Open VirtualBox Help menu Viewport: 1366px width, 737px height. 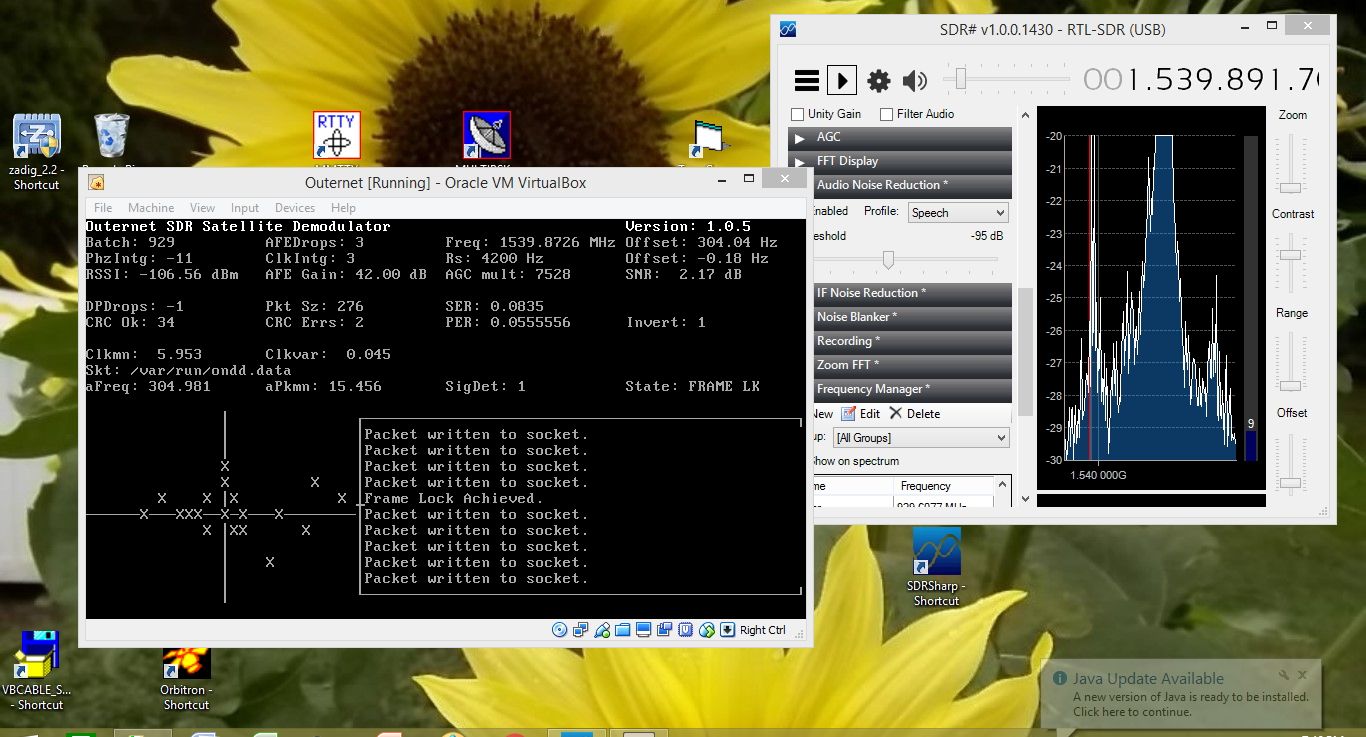point(343,208)
